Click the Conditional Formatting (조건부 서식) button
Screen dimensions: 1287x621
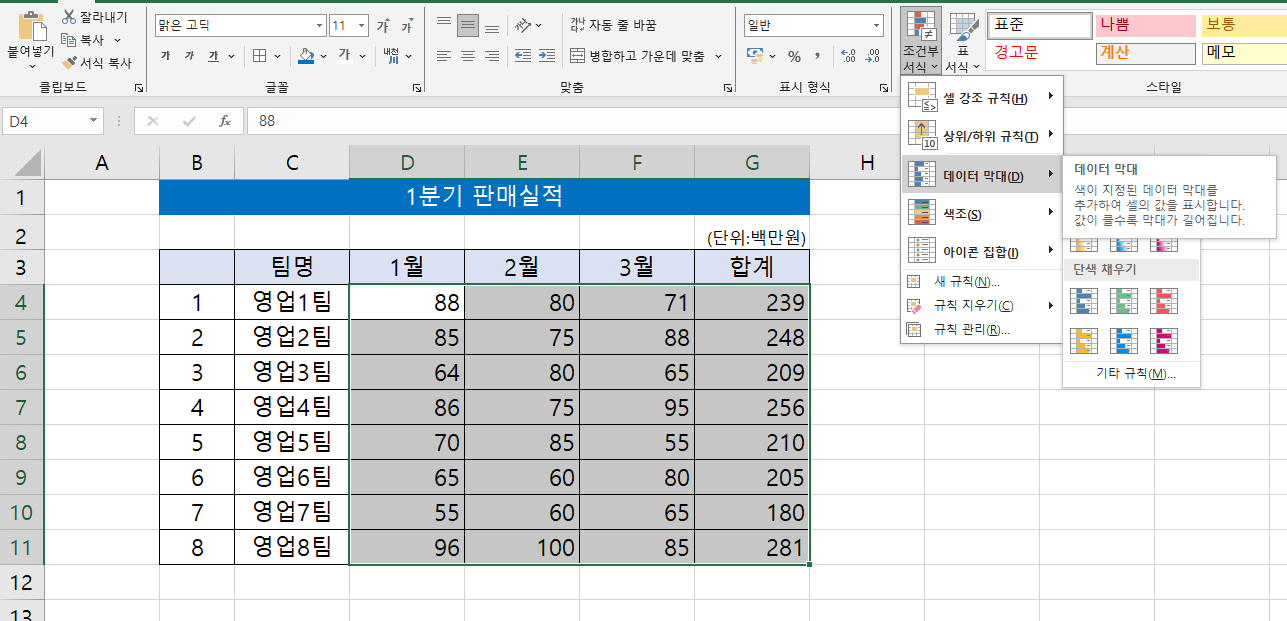pyautogui.click(x=920, y=42)
